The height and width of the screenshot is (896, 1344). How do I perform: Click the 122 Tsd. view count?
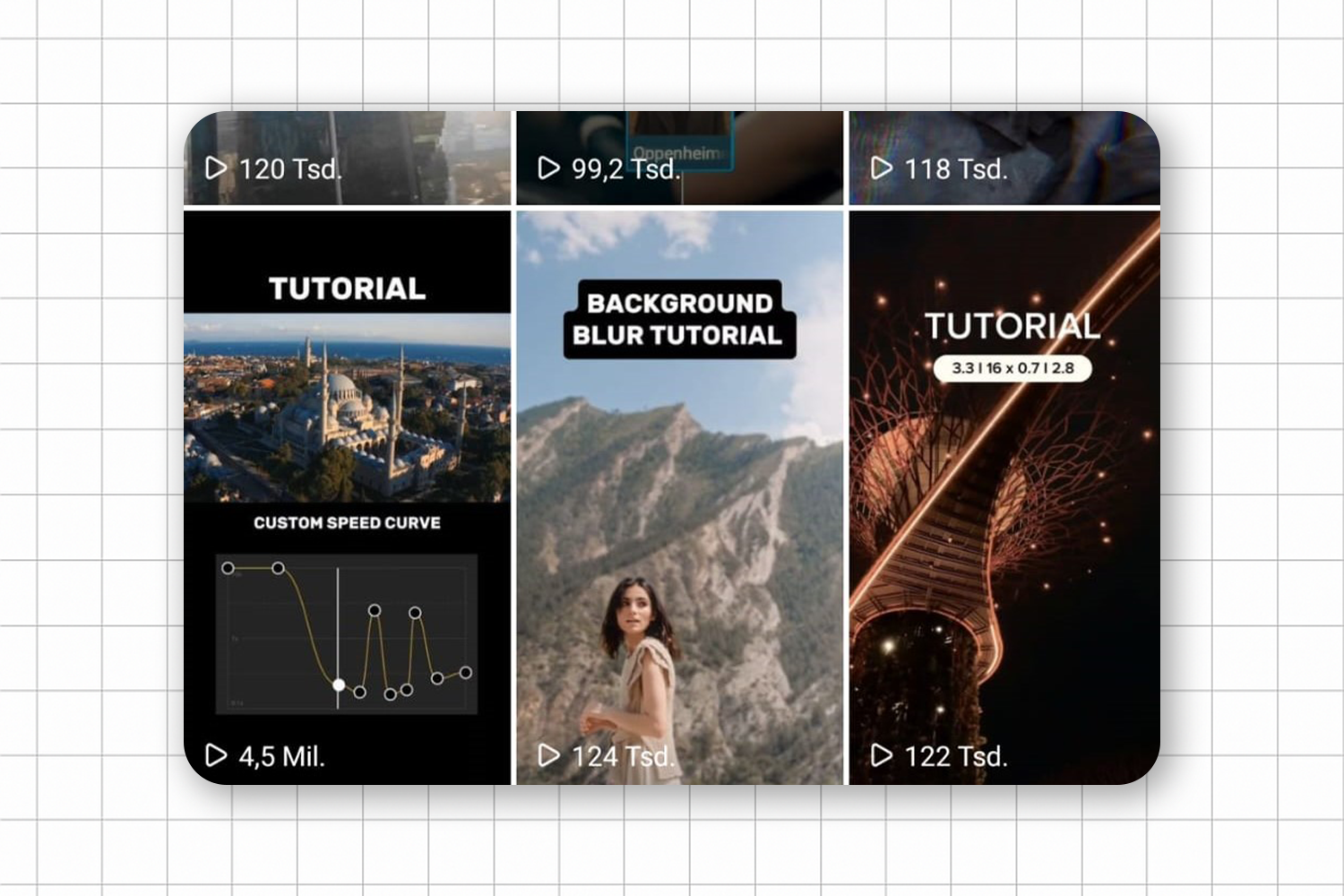956,756
